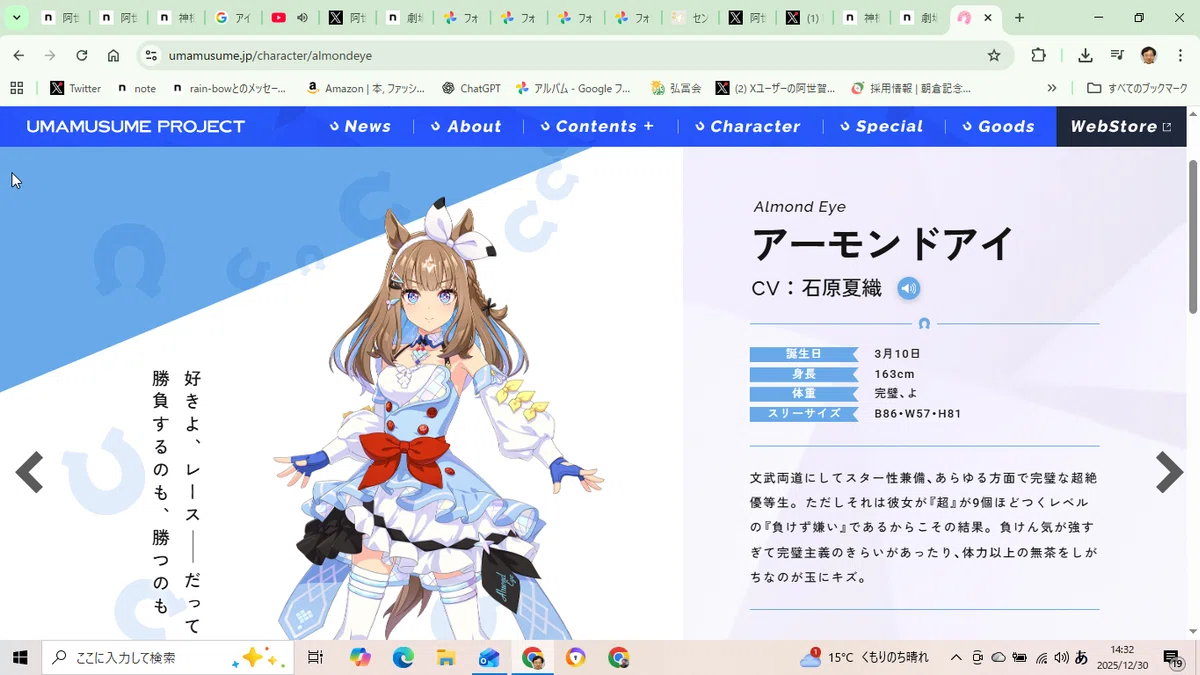Show hidden bookmarks with the » chevron
This screenshot has height=675, width=1200.
(1052, 88)
